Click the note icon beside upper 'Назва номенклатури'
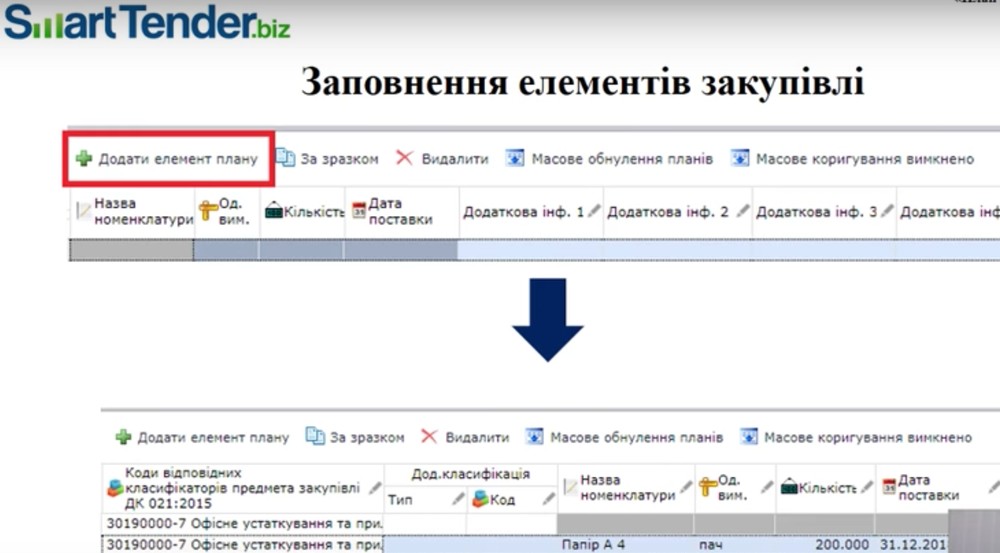This screenshot has width=1000, height=553. (84, 211)
